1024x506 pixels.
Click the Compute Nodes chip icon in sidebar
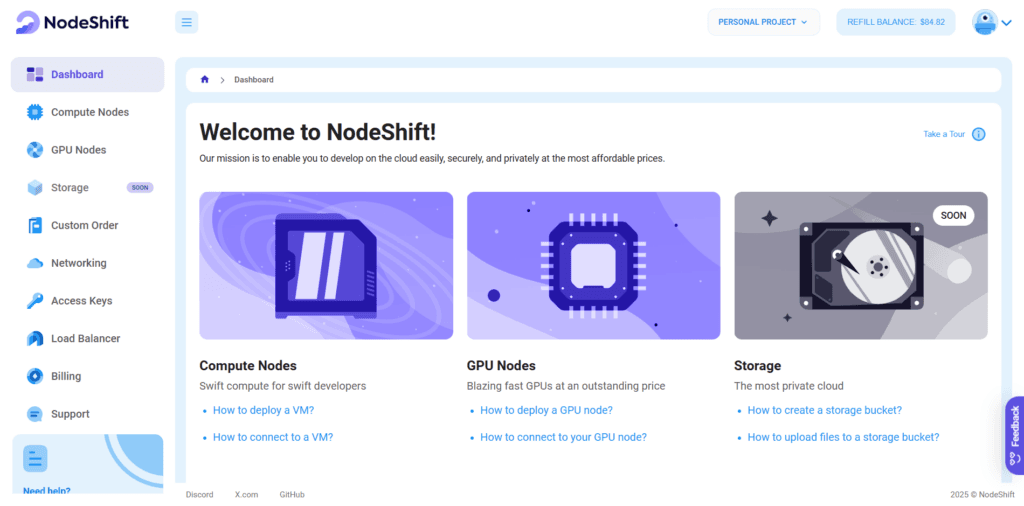[35, 112]
